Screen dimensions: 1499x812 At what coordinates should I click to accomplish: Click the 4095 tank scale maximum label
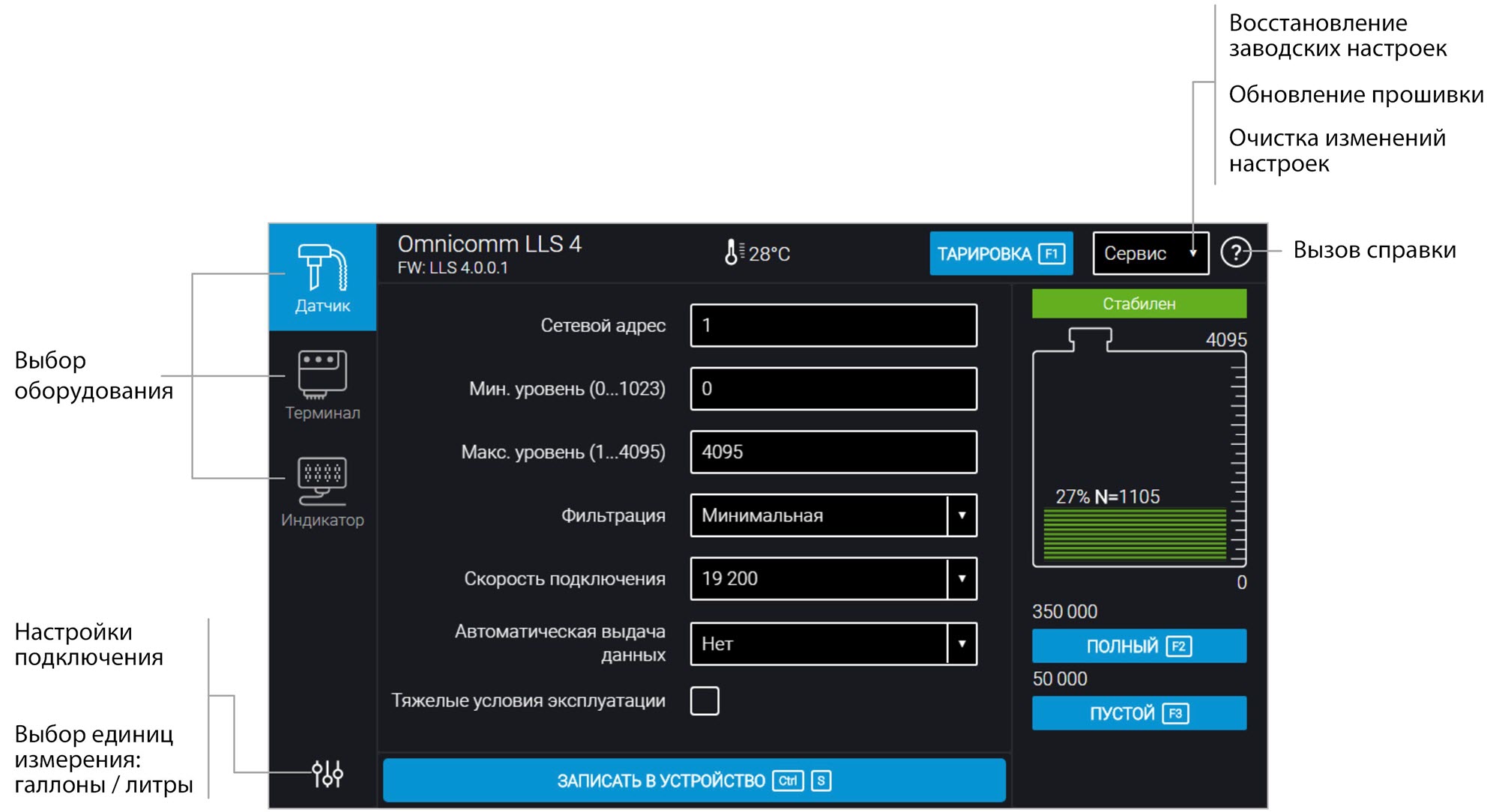[1226, 339]
